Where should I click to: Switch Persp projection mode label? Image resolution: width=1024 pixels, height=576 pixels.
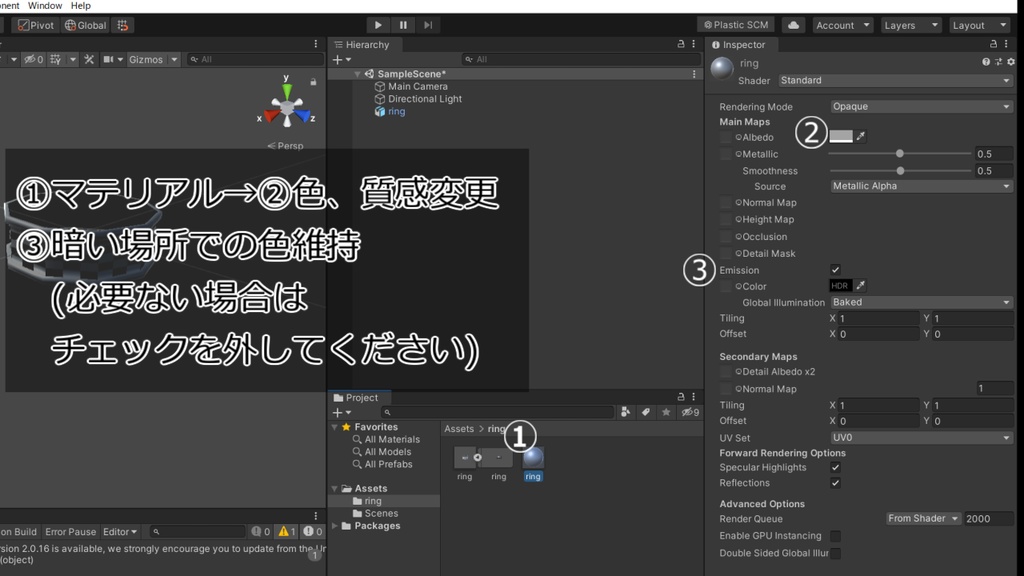[x=285, y=146]
